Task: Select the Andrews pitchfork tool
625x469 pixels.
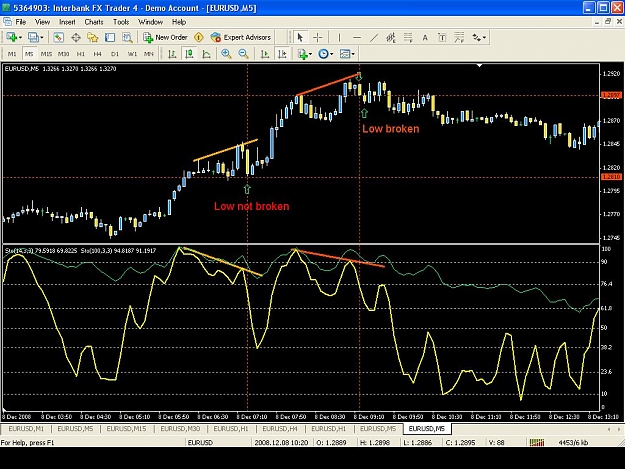Action: 459,37
